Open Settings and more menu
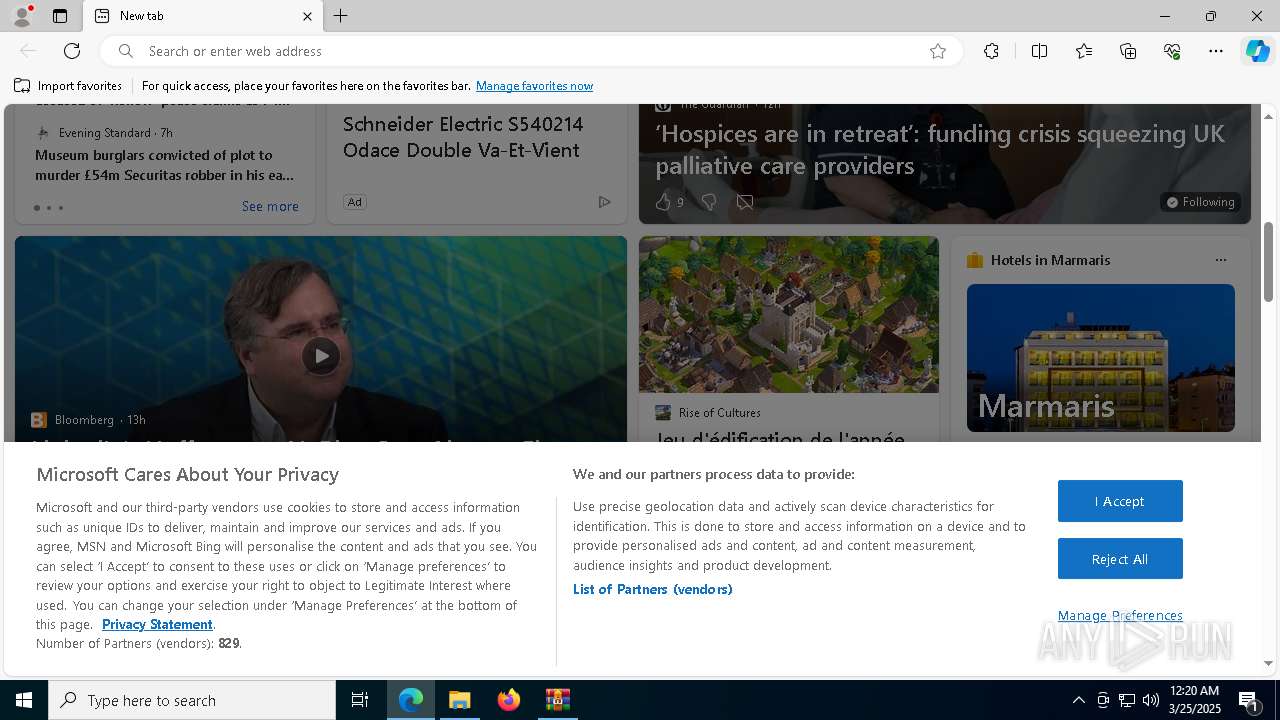Screen dimensions: 1280x720 (1216, 51)
